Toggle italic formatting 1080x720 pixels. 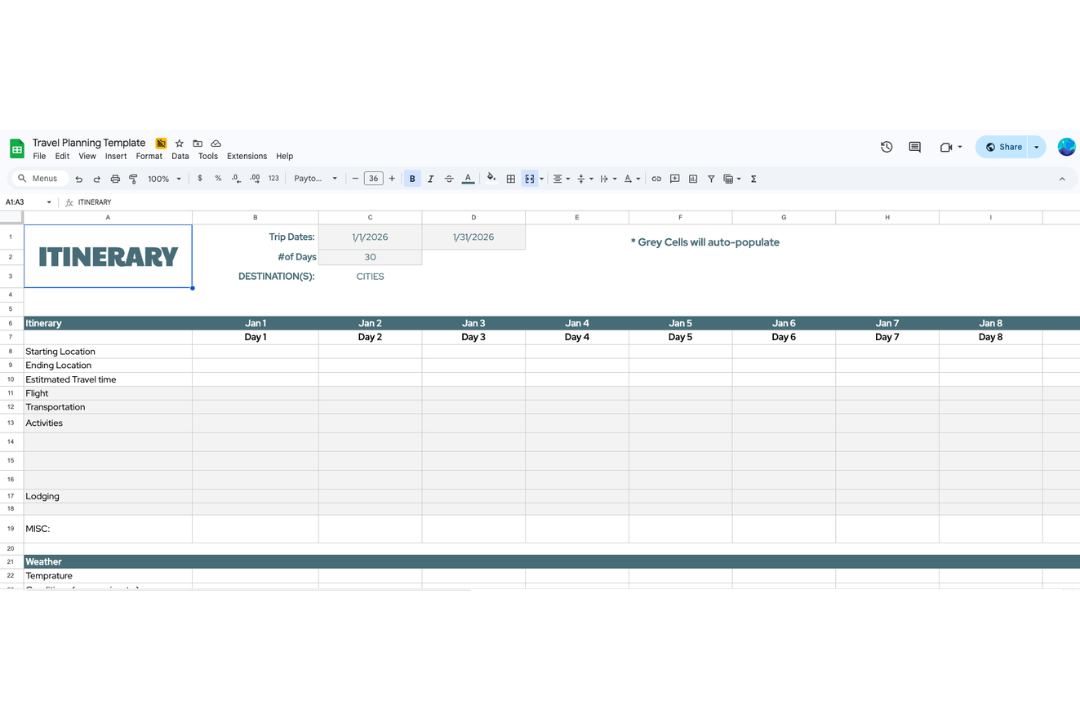point(430,179)
